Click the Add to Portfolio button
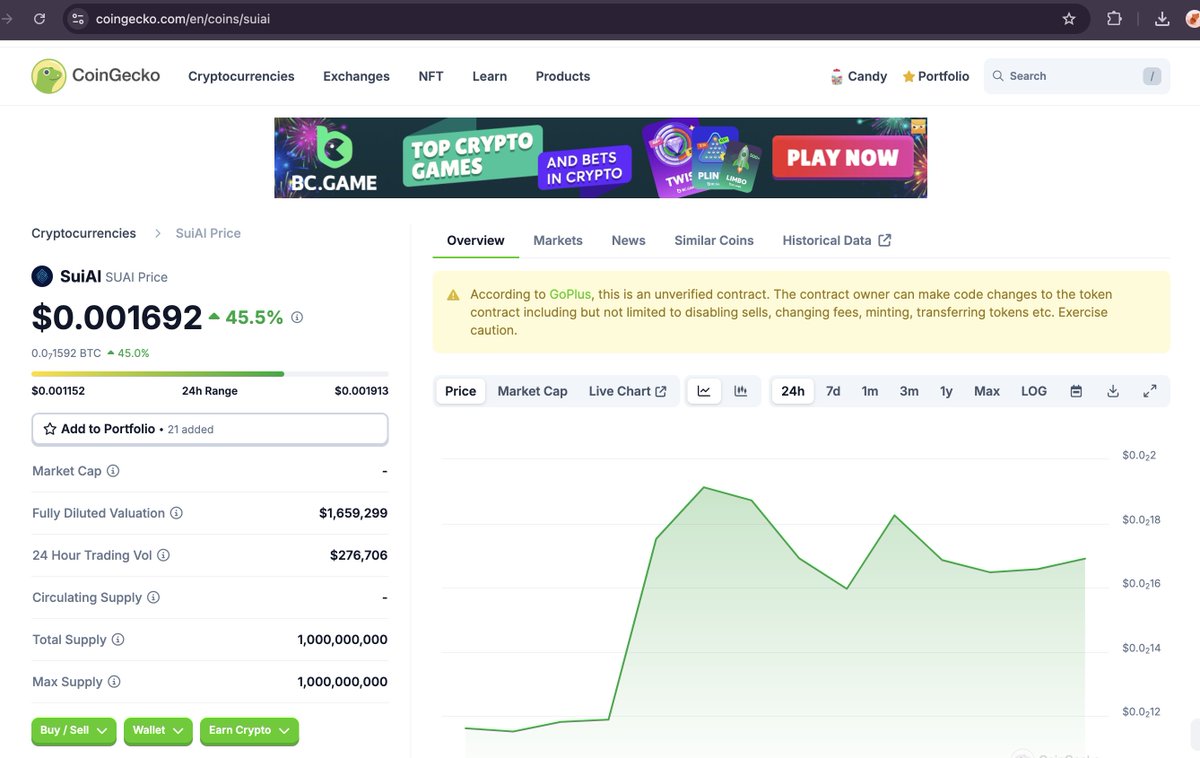This screenshot has height=758, width=1200. (210, 429)
